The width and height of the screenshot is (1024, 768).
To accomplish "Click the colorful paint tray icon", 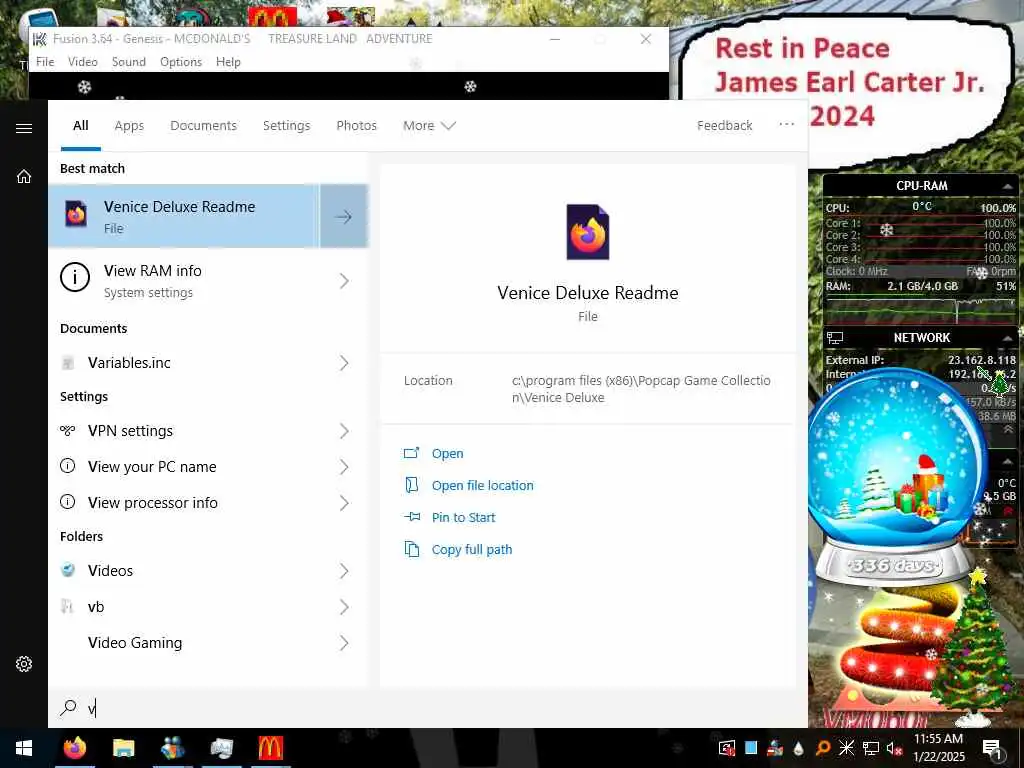I will [775, 748].
